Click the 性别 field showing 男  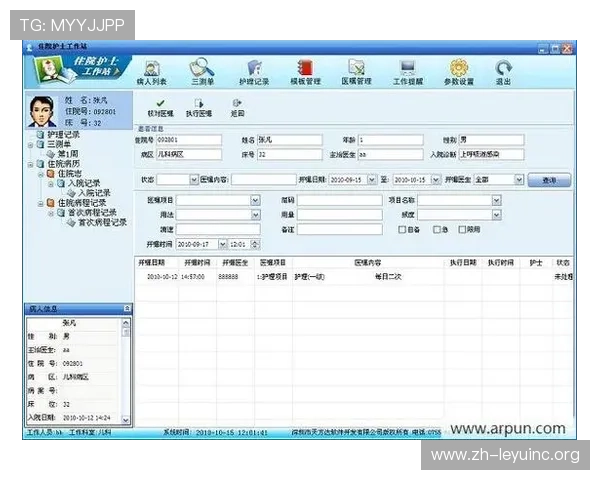point(491,140)
